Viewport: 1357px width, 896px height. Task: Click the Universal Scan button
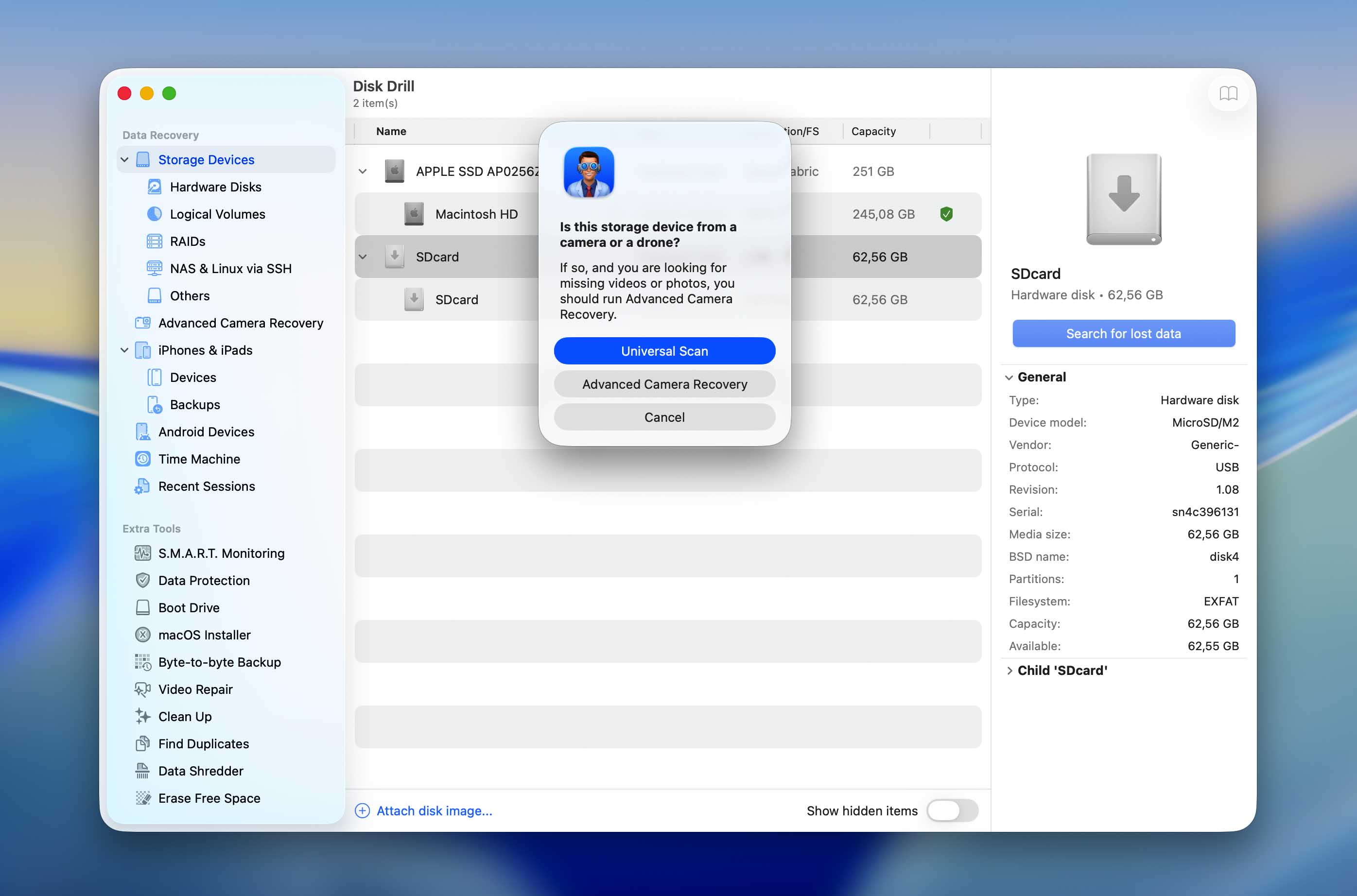click(664, 351)
